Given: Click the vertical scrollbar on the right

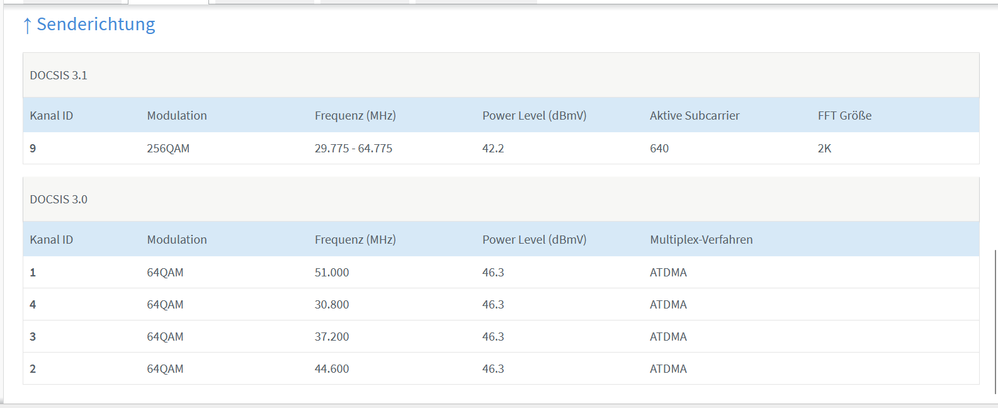Looking at the screenshot, I should (991, 320).
